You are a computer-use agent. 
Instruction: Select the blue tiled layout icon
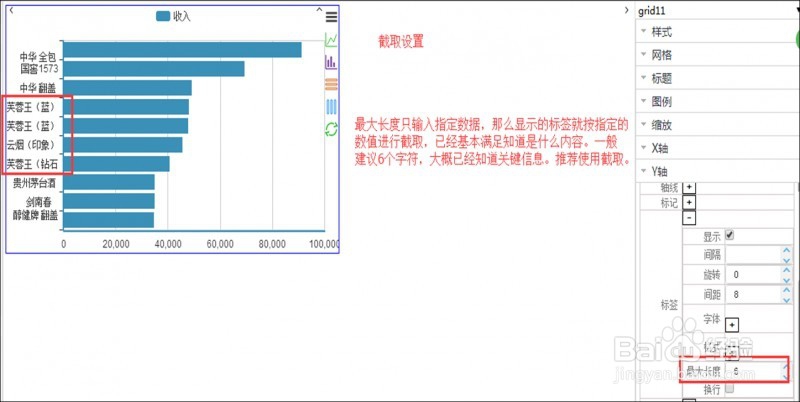point(332,107)
